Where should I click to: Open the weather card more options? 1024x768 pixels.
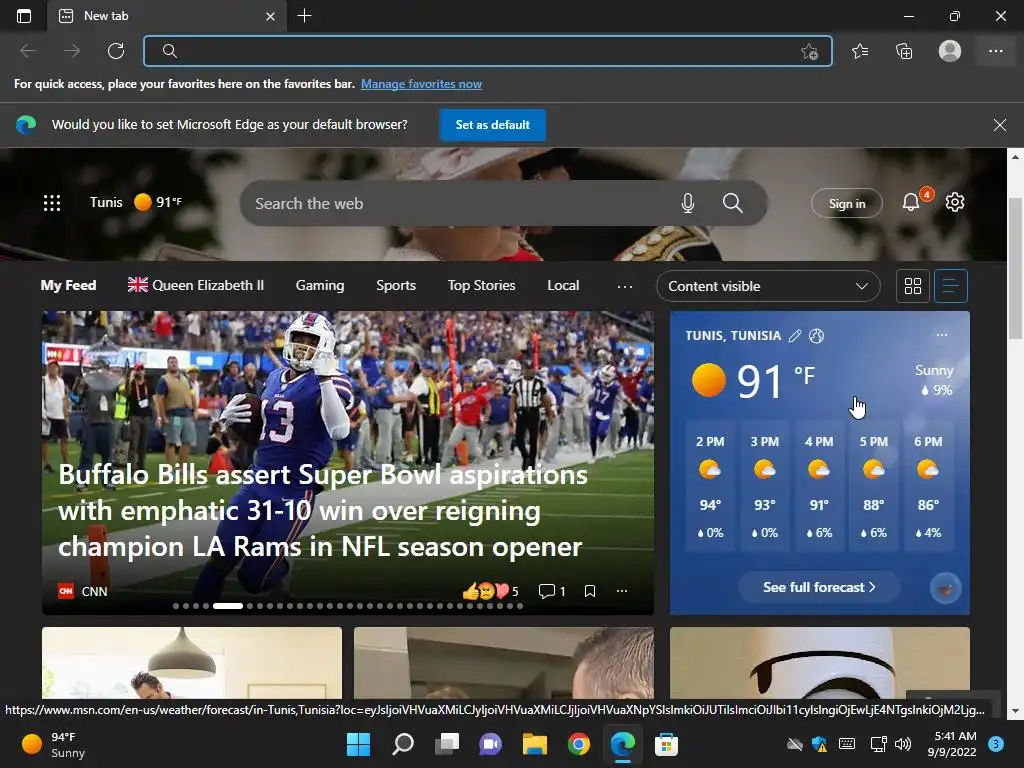(x=942, y=335)
